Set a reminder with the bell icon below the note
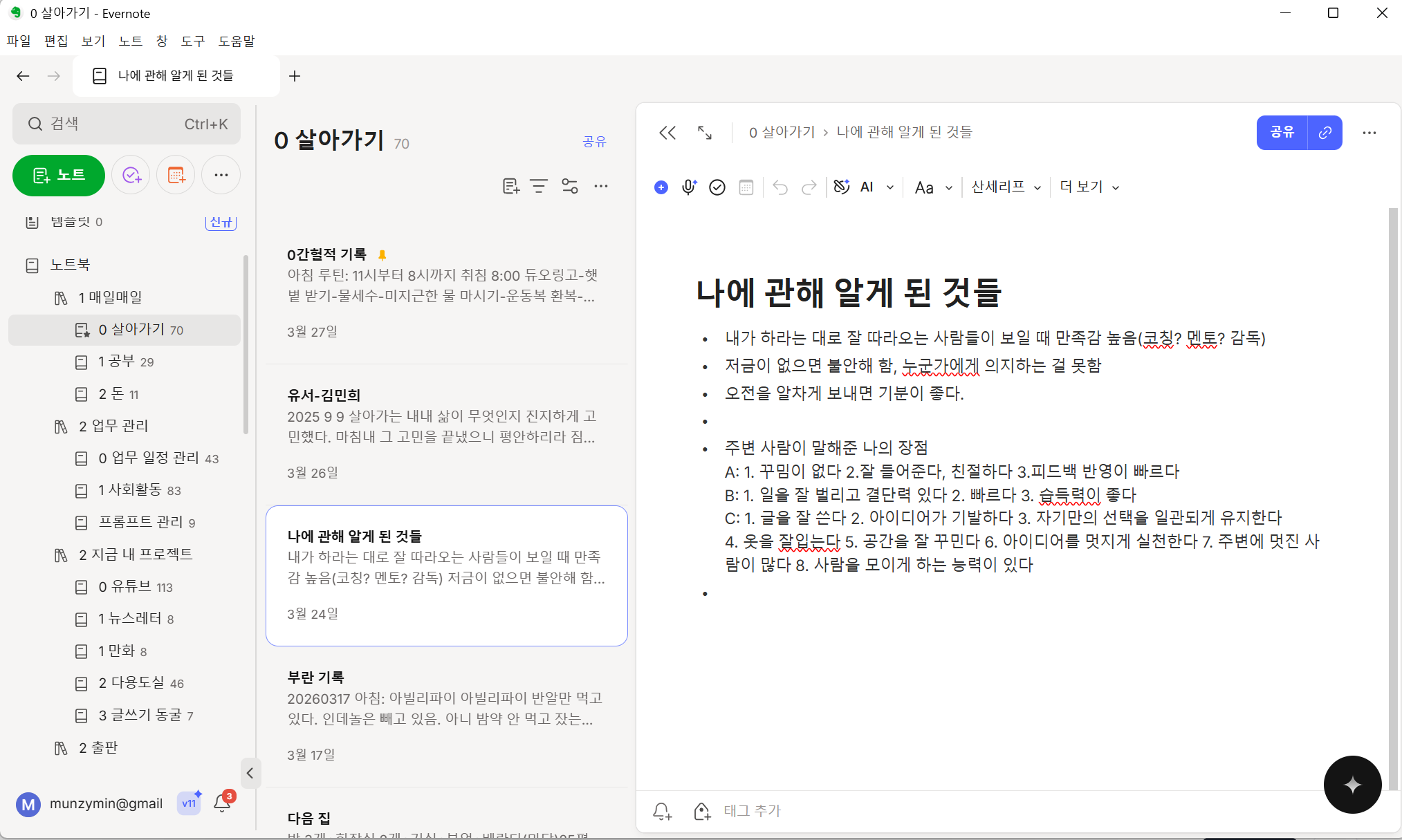Viewport: 1402px width, 840px height. coord(661,811)
